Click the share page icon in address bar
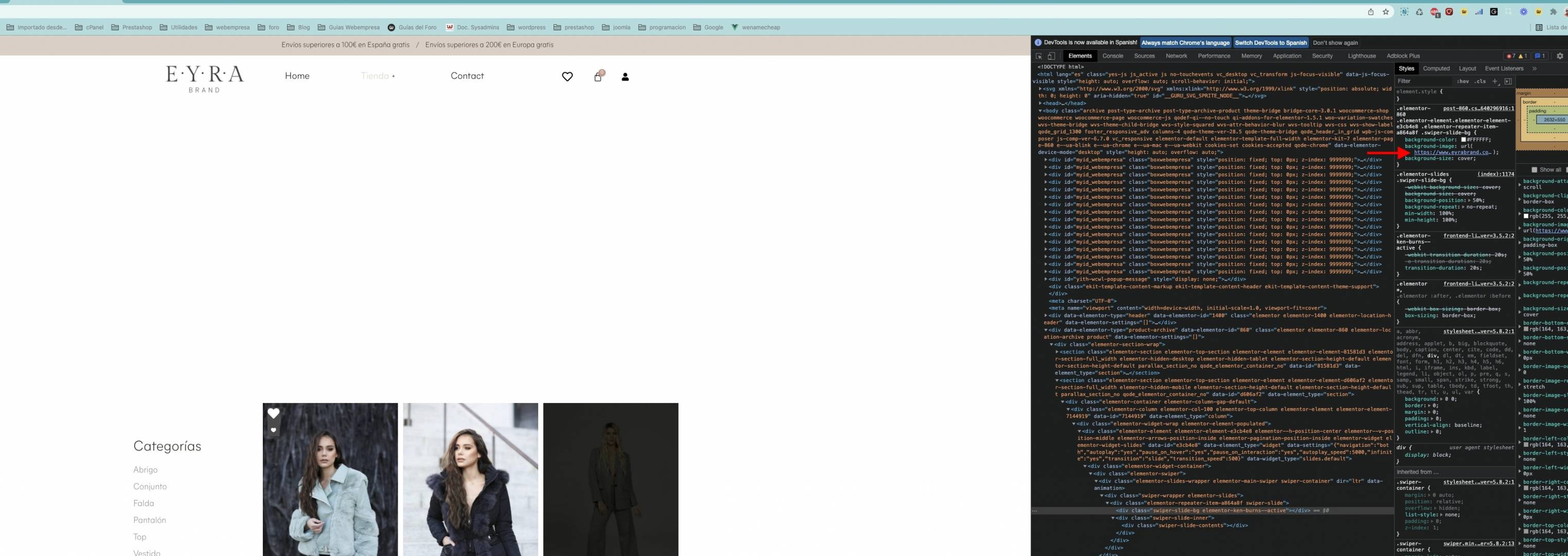Viewport: 1568px width, 556px height. [1371, 11]
